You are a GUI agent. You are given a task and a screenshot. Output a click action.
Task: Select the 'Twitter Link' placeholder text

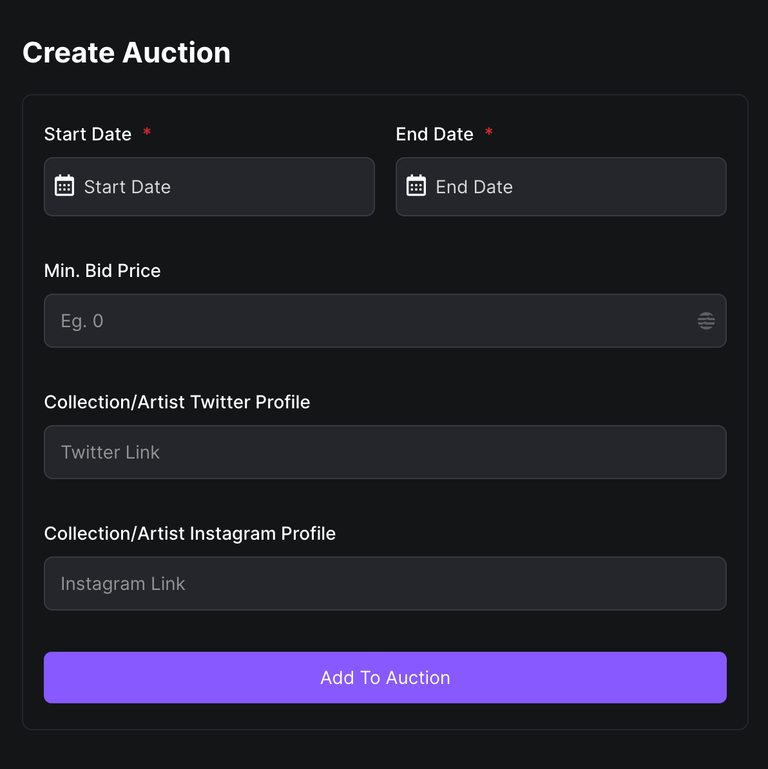click(x=110, y=452)
